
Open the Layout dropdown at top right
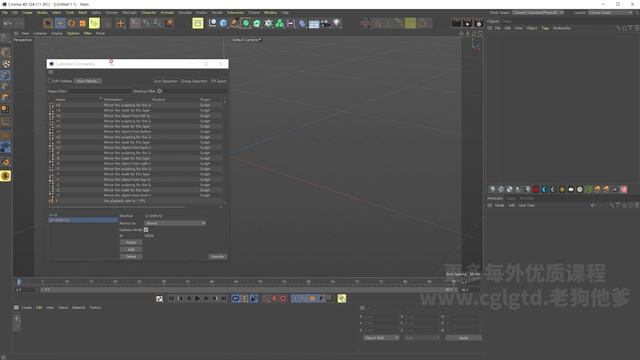(611, 13)
